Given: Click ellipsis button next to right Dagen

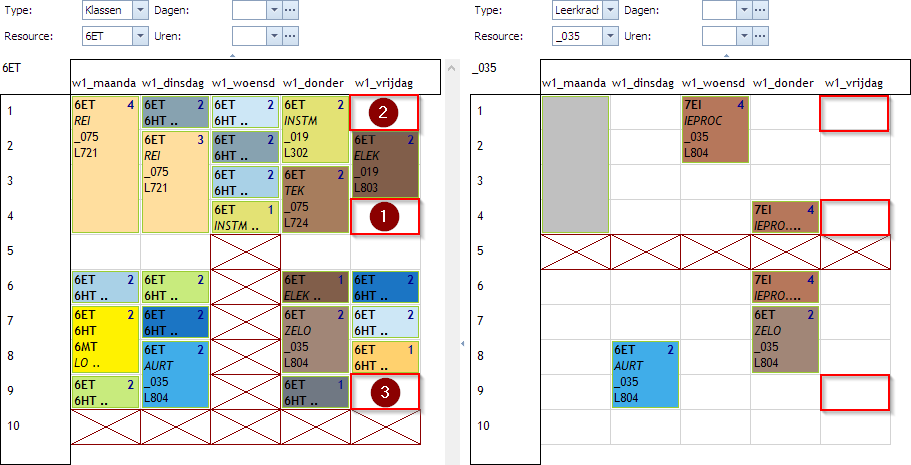Looking at the screenshot, I should point(761,10).
